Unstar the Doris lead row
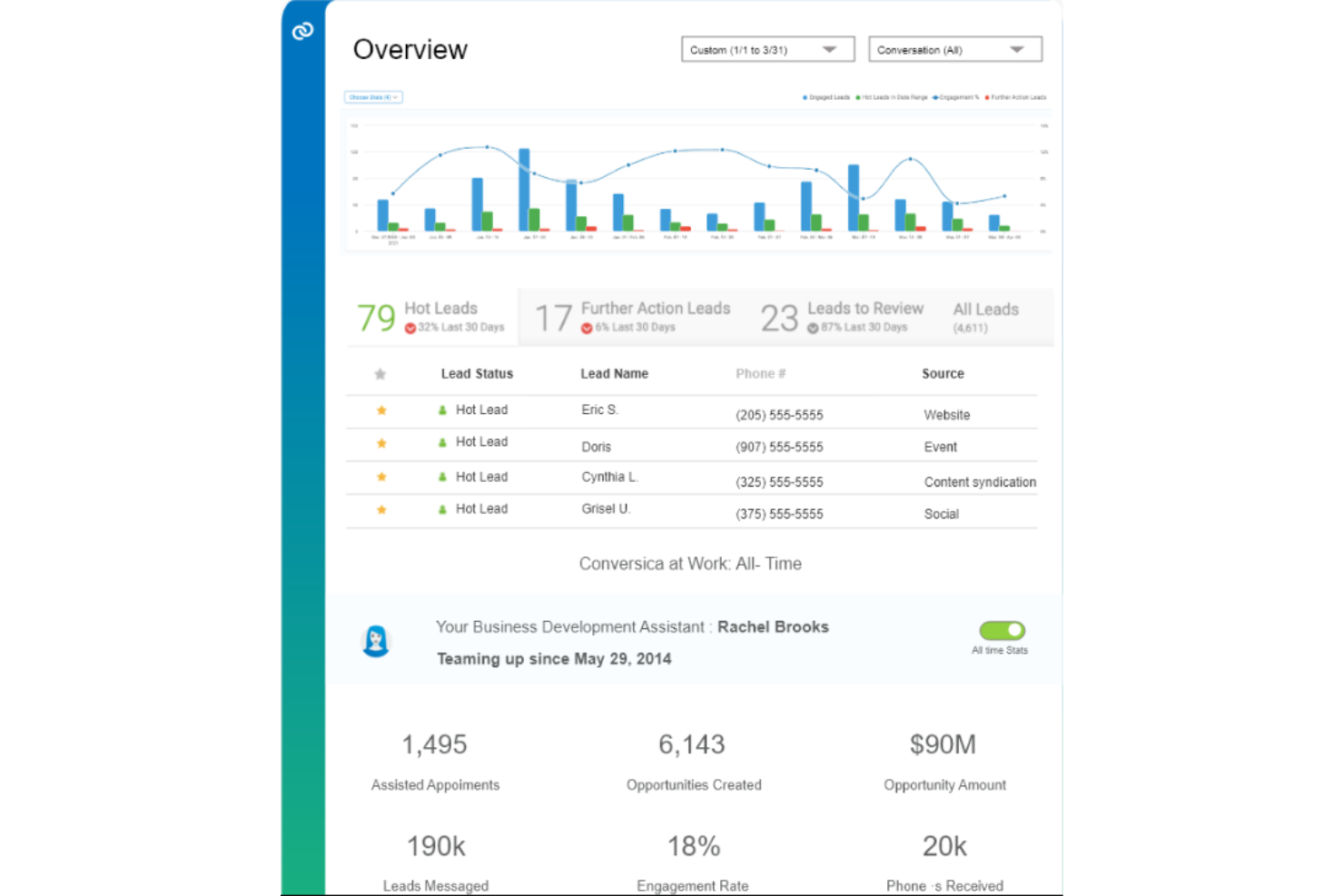The image size is (1344, 896). pyautogui.click(x=381, y=443)
